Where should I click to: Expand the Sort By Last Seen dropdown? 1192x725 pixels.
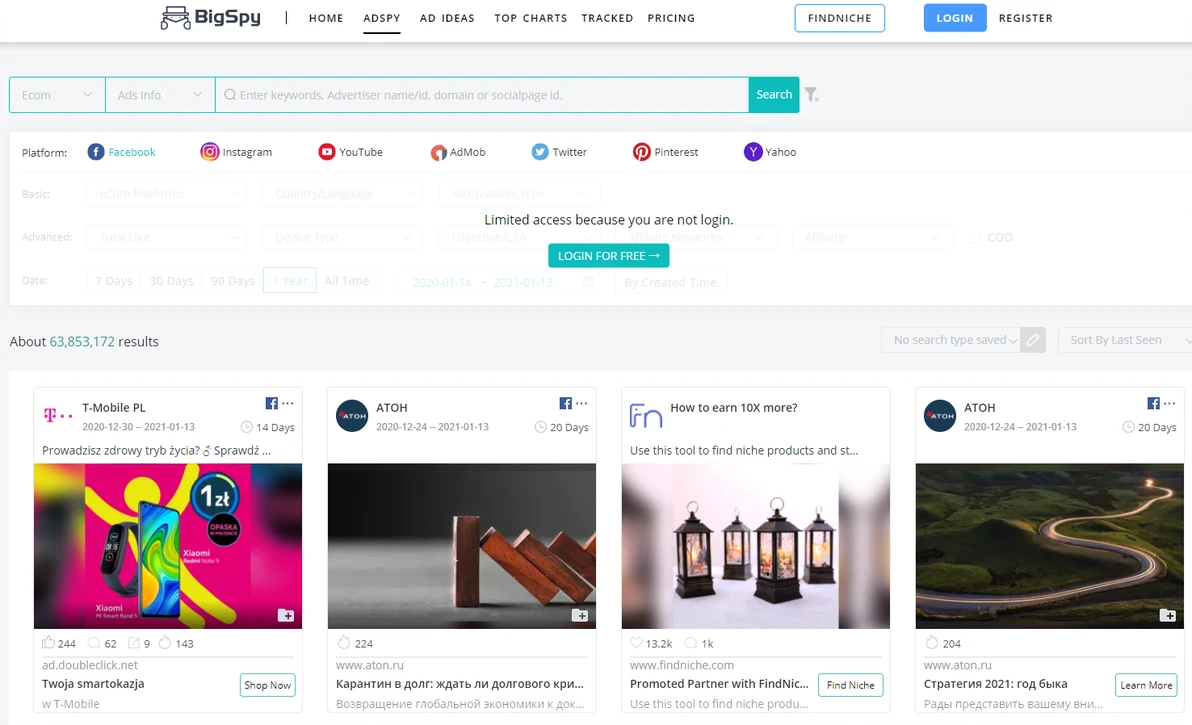click(1124, 340)
